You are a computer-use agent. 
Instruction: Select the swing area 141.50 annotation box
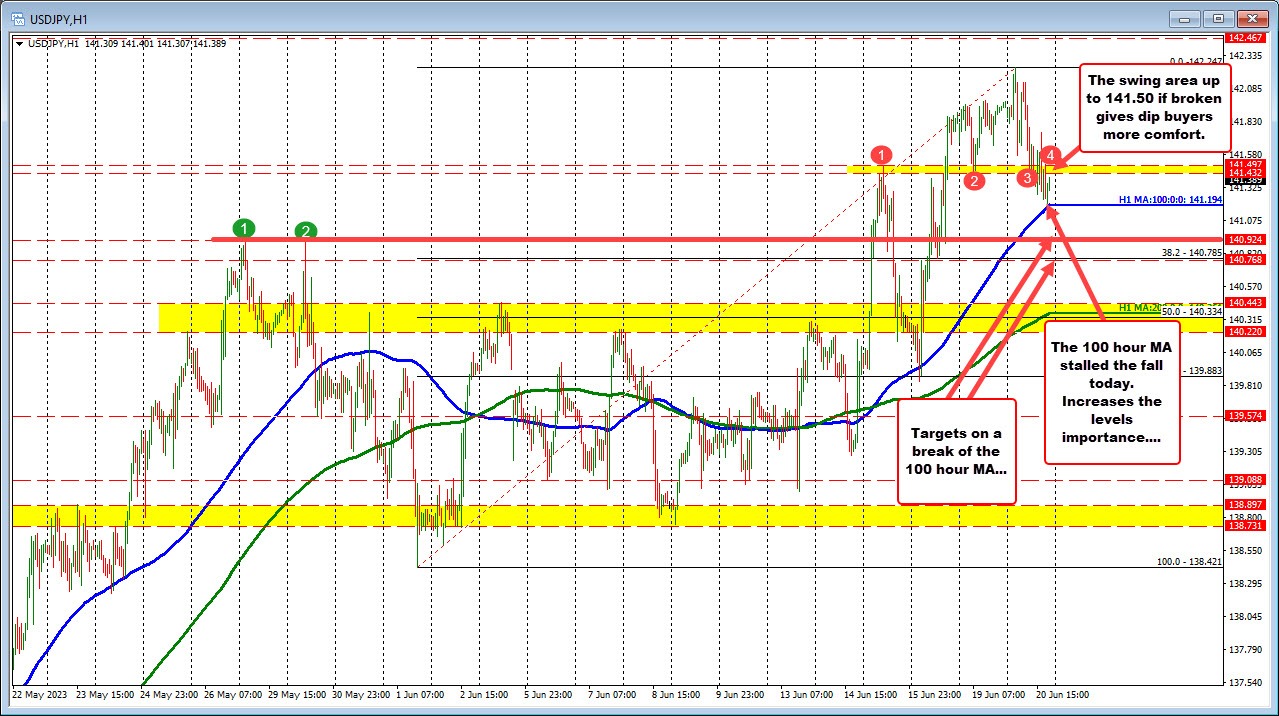pos(1154,104)
